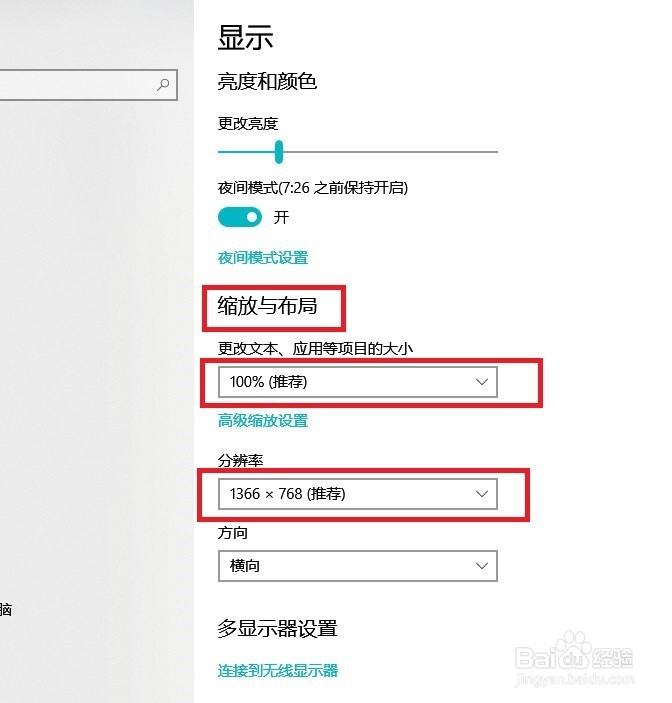Expand the 1366 × 768 resolution dropdown
This screenshot has width=672, height=703.
(357, 494)
